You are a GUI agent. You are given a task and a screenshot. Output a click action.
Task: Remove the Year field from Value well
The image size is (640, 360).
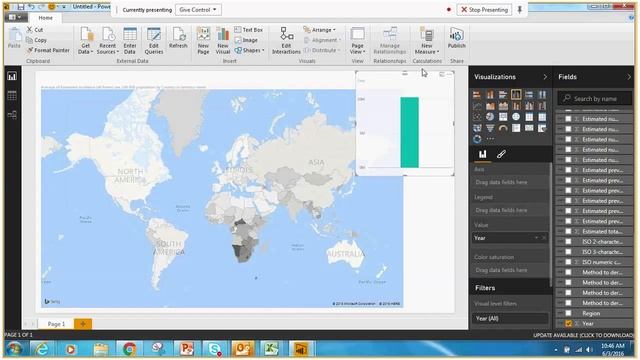pos(544,238)
